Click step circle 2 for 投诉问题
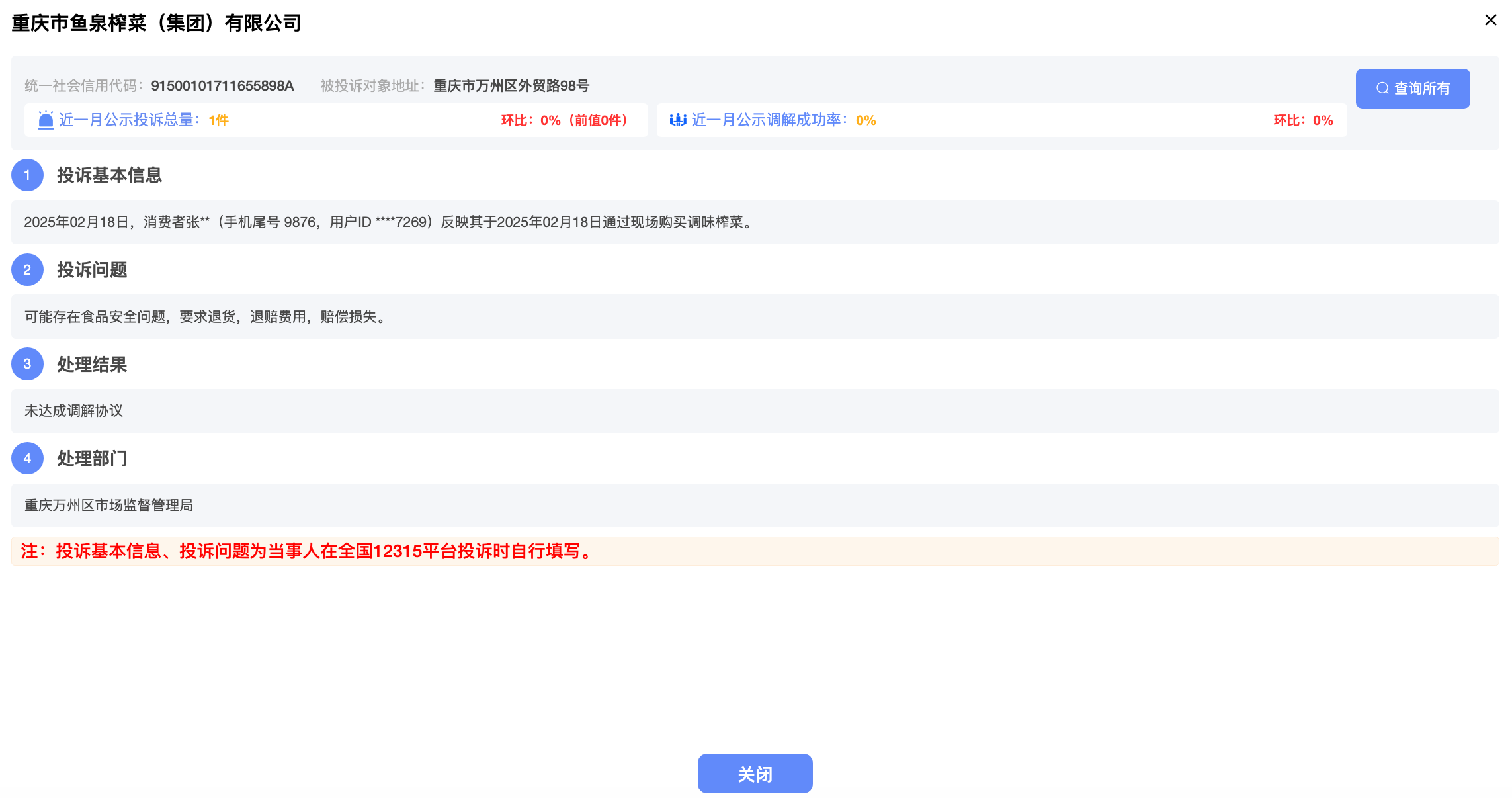The image size is (1512, 798). [27, 270]
